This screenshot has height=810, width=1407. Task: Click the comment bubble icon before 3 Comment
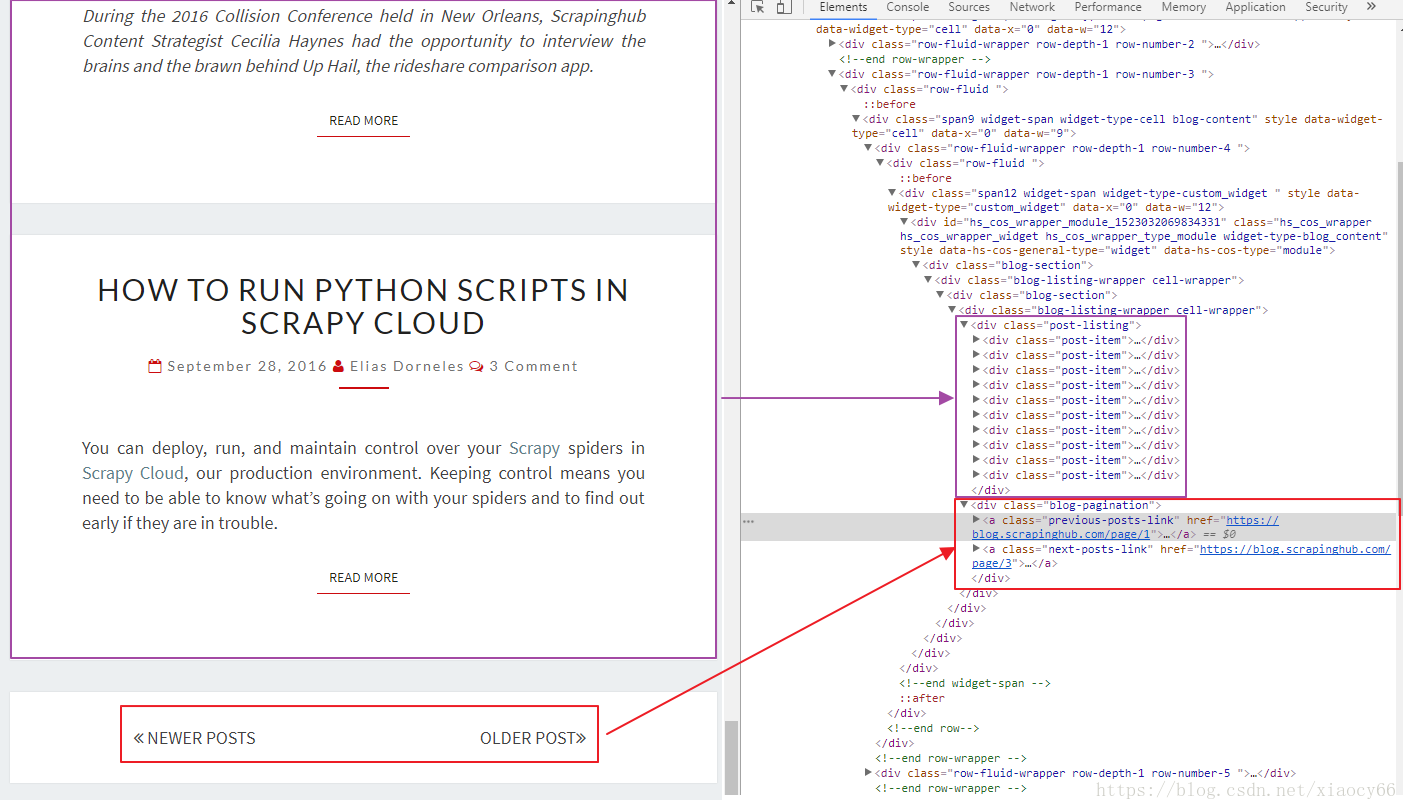tap(476, 366)
